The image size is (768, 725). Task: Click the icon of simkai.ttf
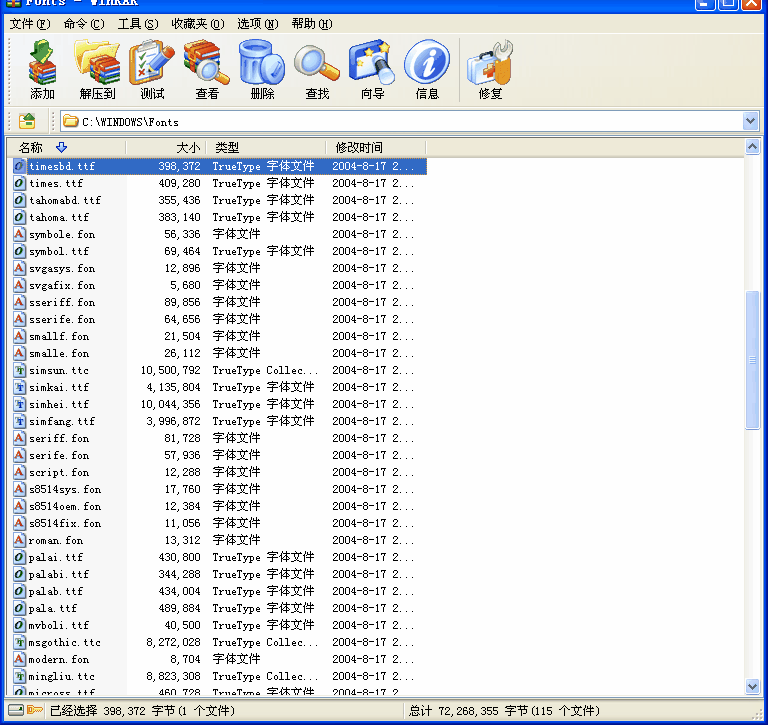point(19,387)
